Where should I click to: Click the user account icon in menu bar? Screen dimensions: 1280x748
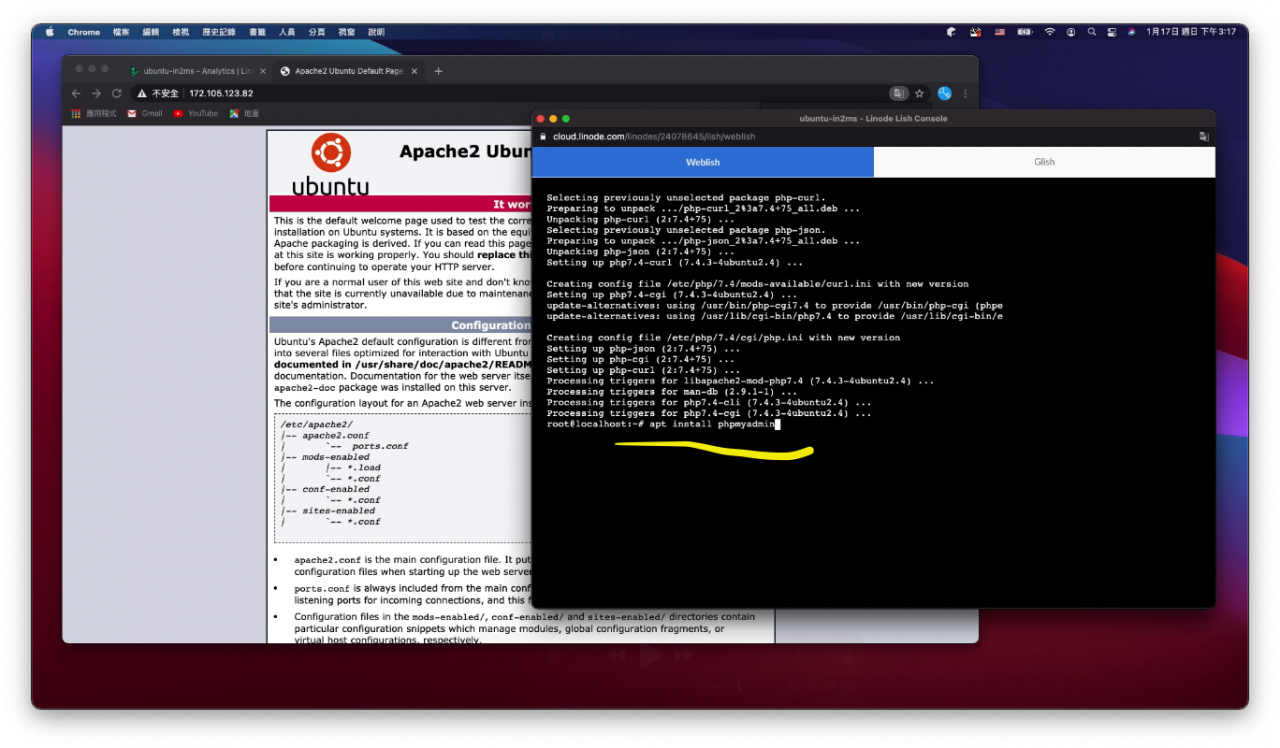[x=1071, y=32]
